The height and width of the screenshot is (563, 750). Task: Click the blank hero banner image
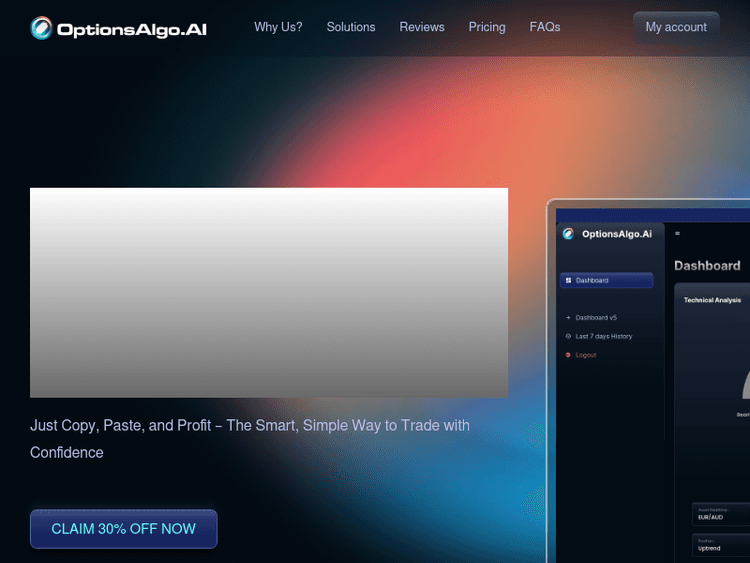click(x=269, y=293)
